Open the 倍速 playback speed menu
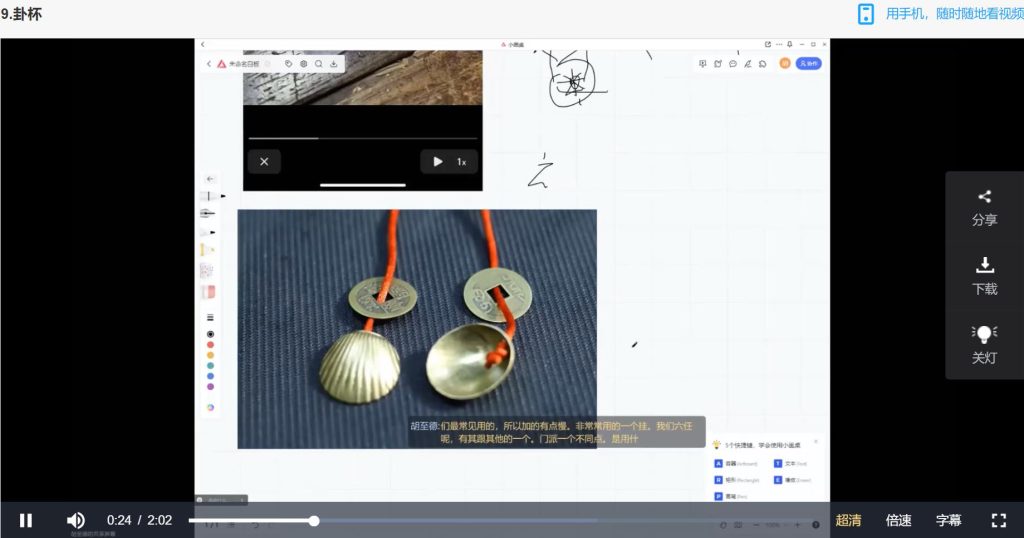The image size is (1024, 538). click(898, 520)
